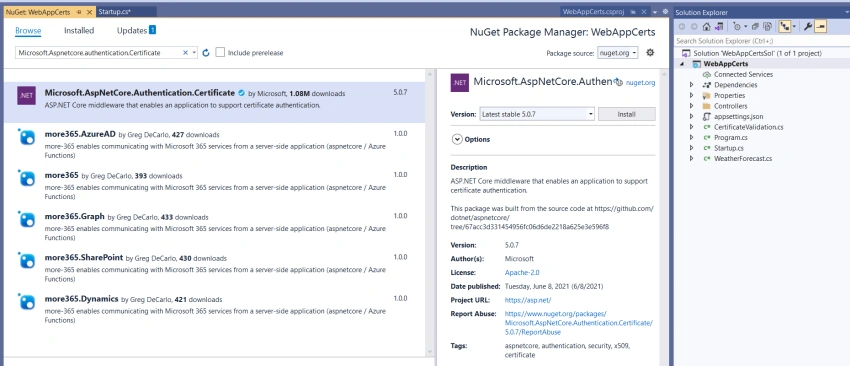Collapse the WebAppCerts project node

tap(682, 64)
